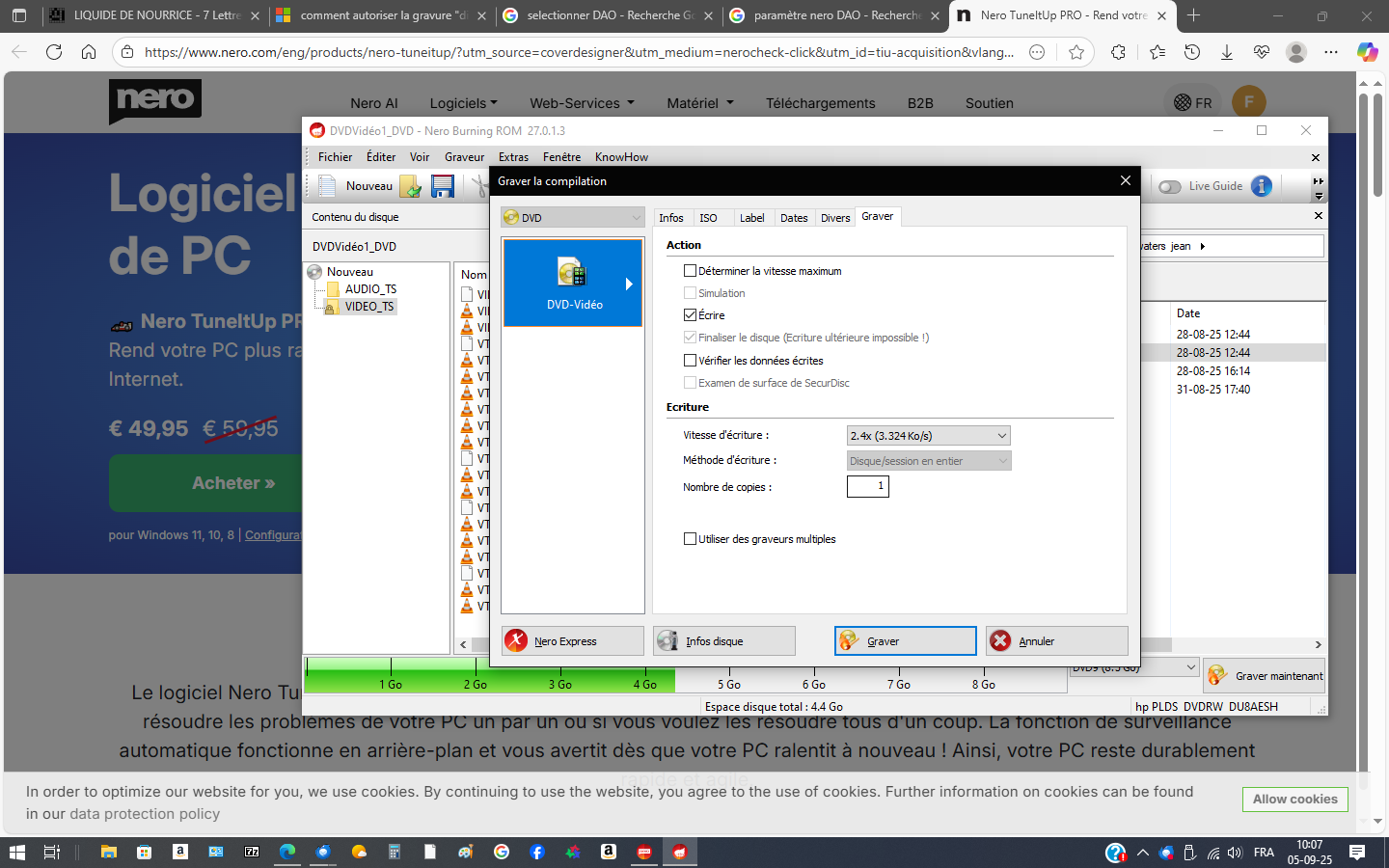Open the Graveur menu
Viewport: 1389px width, 868px height.
[x=464, y=157]
